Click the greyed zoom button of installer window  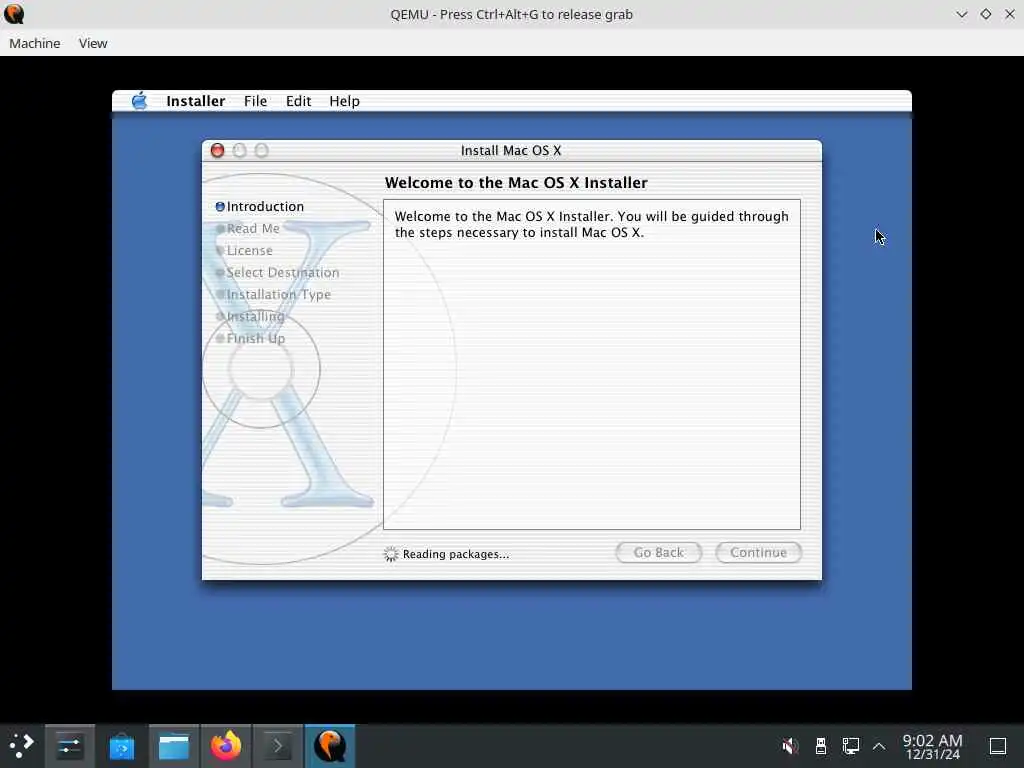(x=261, y=151)
